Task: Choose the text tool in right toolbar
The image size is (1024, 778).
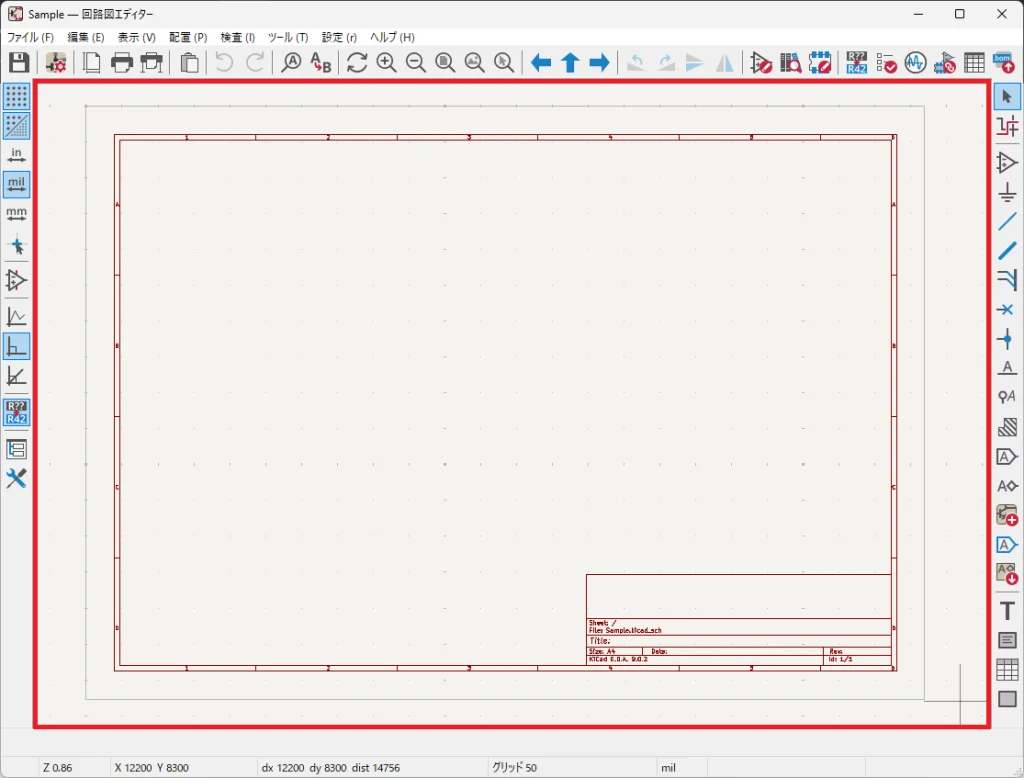Action: pyautogui.click(x=1007, y=611)
